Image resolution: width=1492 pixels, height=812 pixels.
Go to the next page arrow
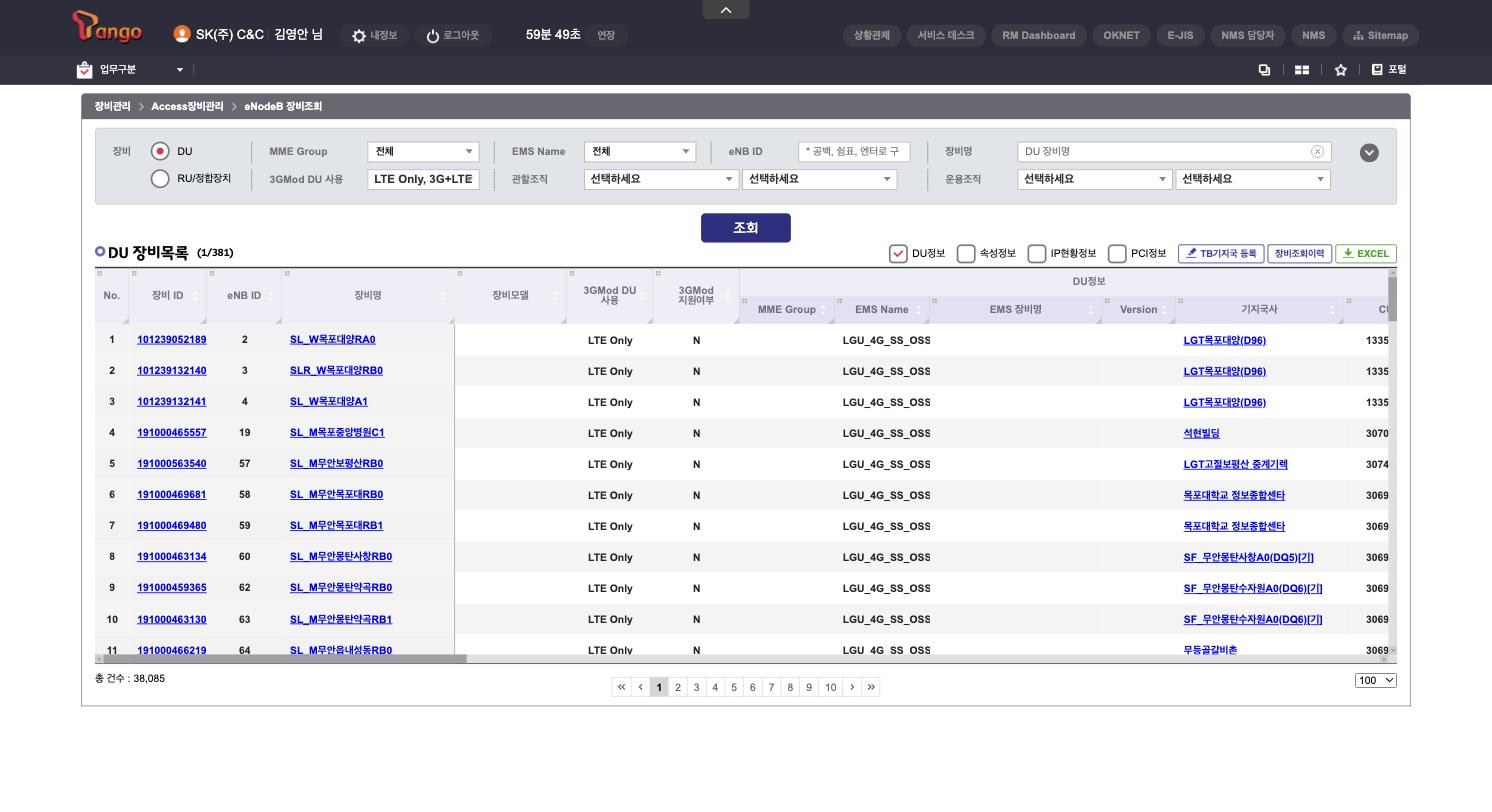tap(852, 687)
